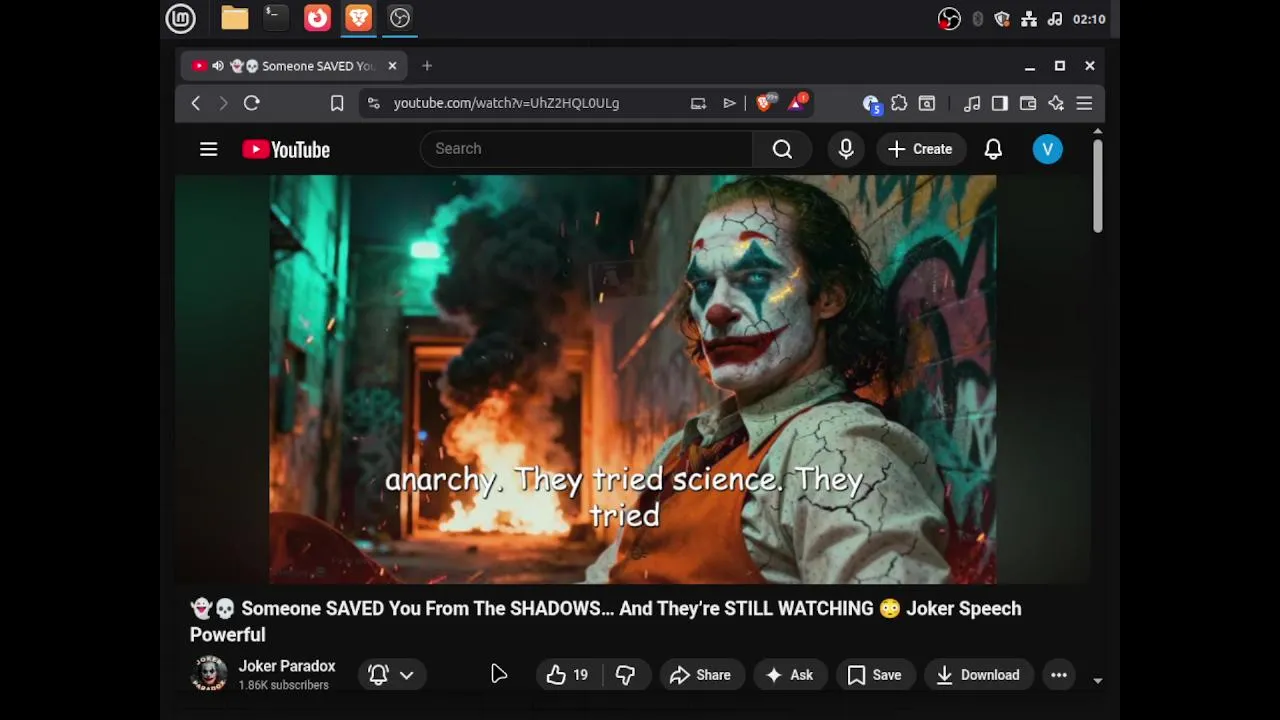Viewport: 1280px width, 720px height.
Task: Submit search with magnifier button
Action: tap(782, 149)
